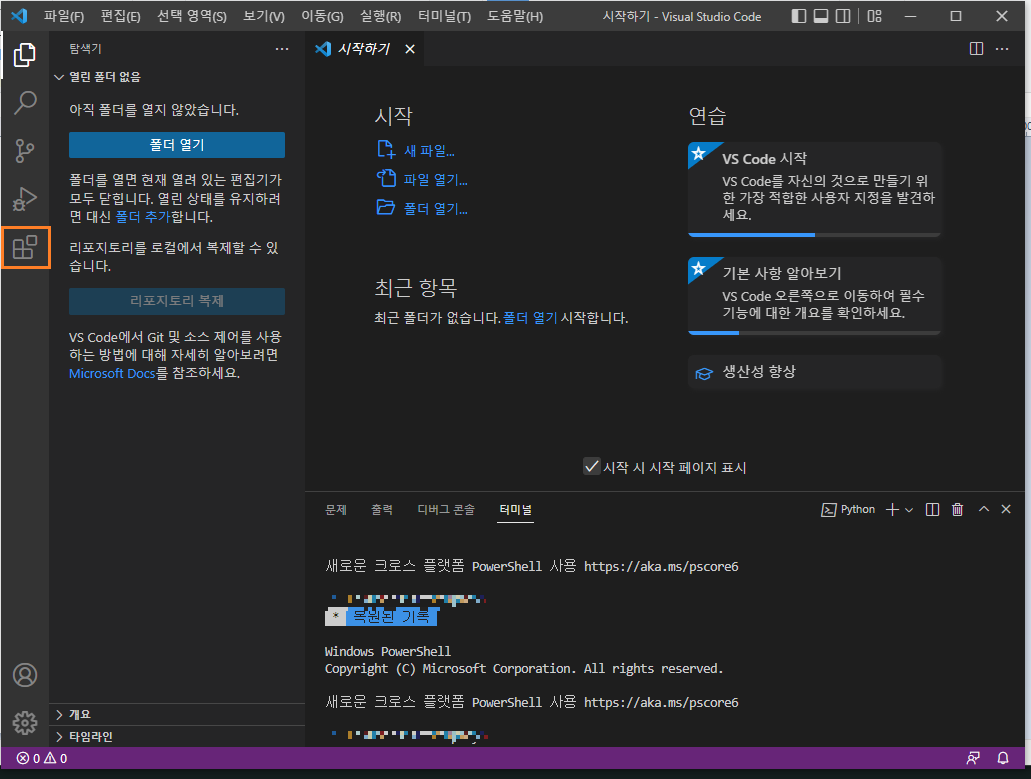Select the 터미널 panel tab
The height and width of the screenshot is (779, 1031).
pos(516,509)
